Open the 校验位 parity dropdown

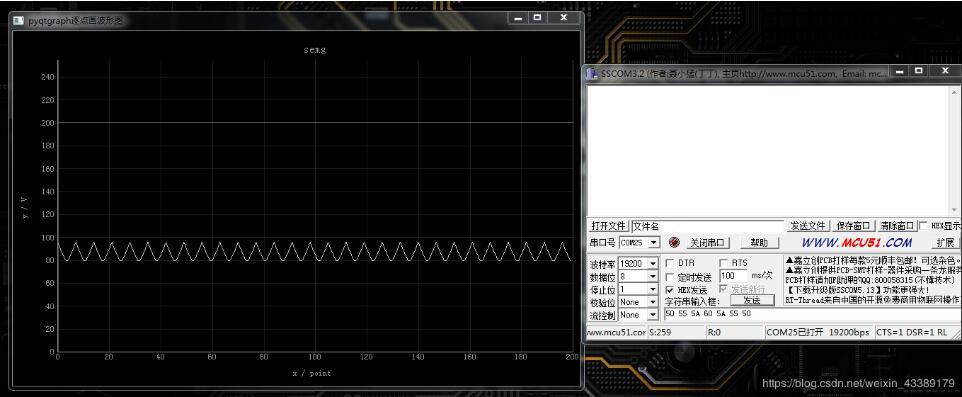click(x=638, y=302)
